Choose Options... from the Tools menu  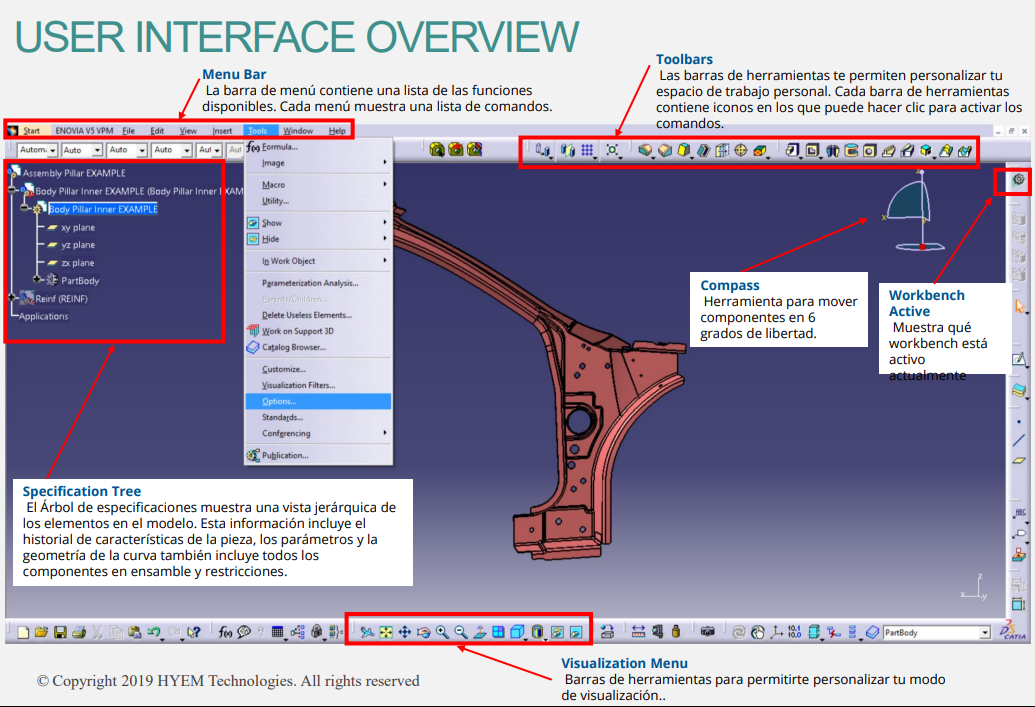[279, 401]
